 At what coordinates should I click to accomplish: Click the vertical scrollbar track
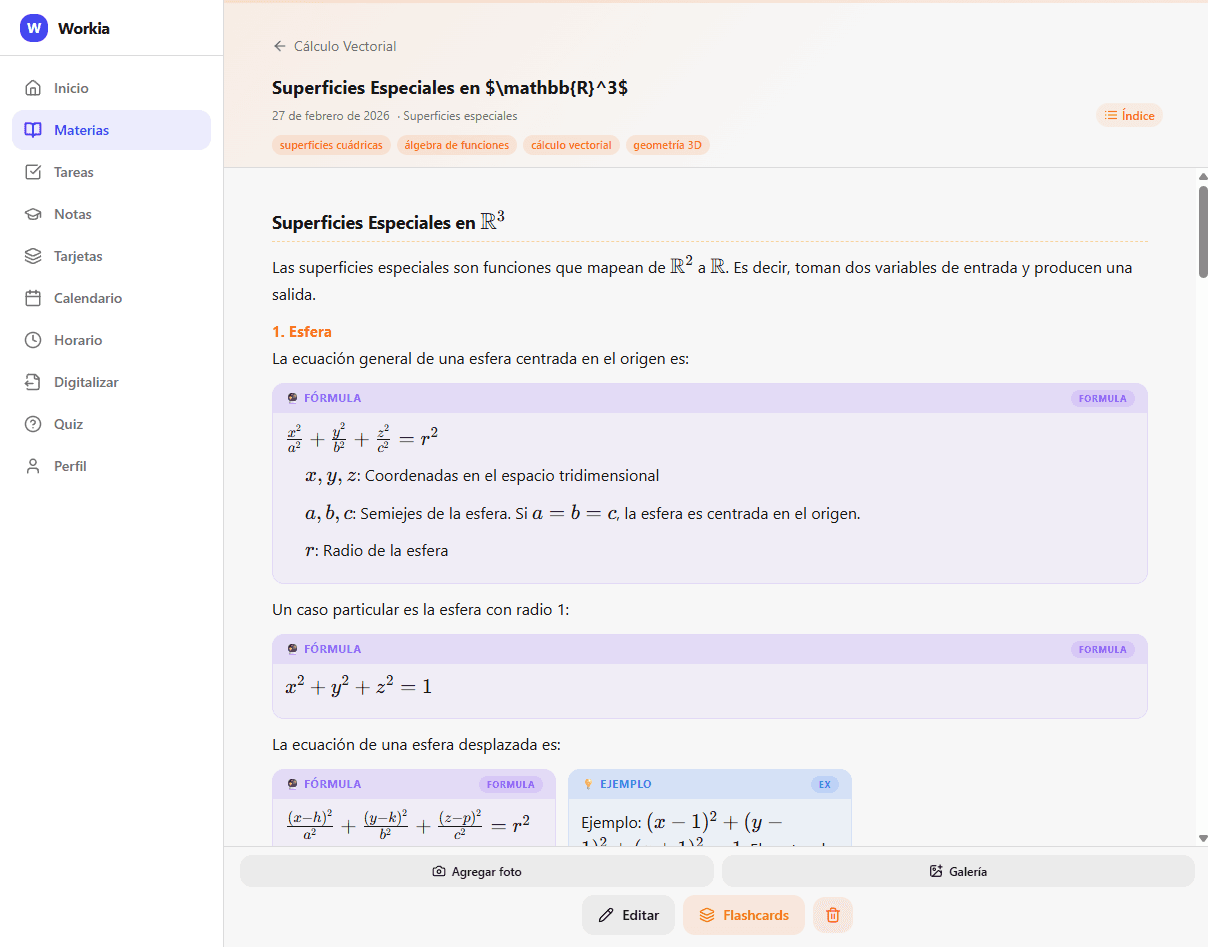(1200, 500)
